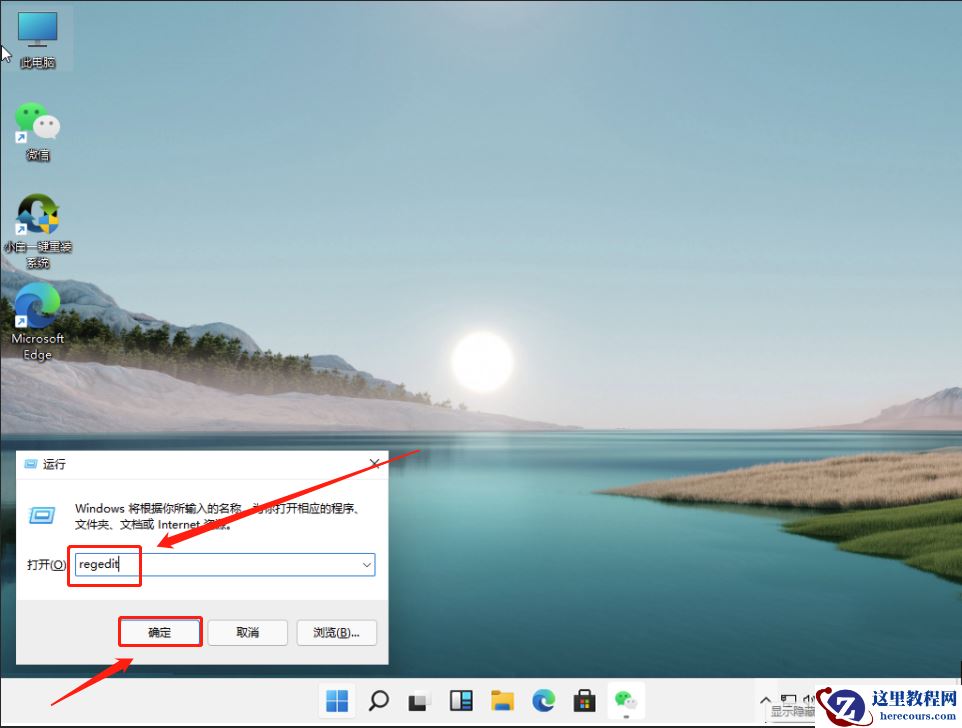Viewport: 962px width, 728px height.
Task: Open File Explorer from the taskbar
Action: pos(503,701)
